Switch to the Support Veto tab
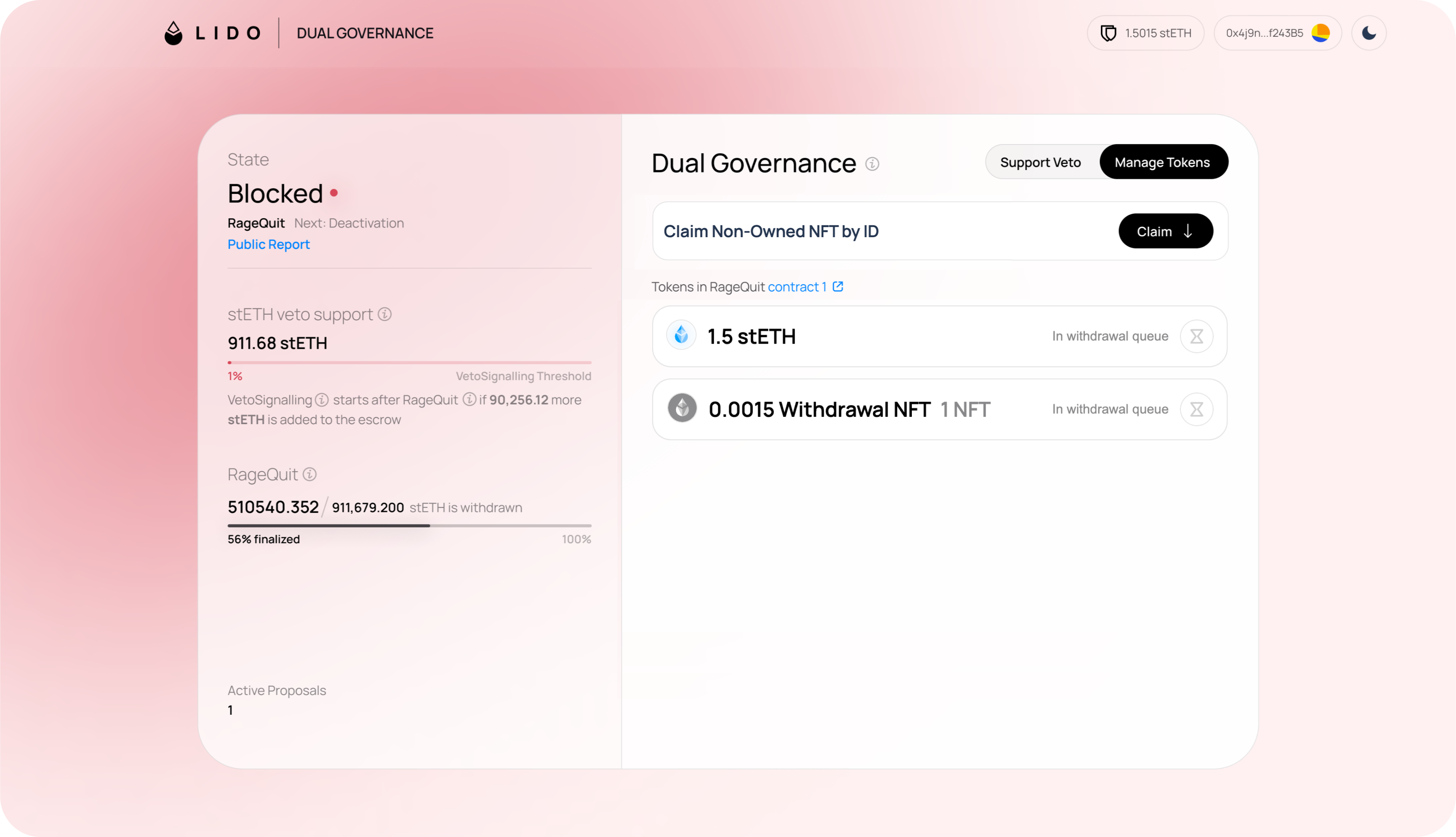The height and width of the screenshot is (837, 1456). pos(1041,162)
